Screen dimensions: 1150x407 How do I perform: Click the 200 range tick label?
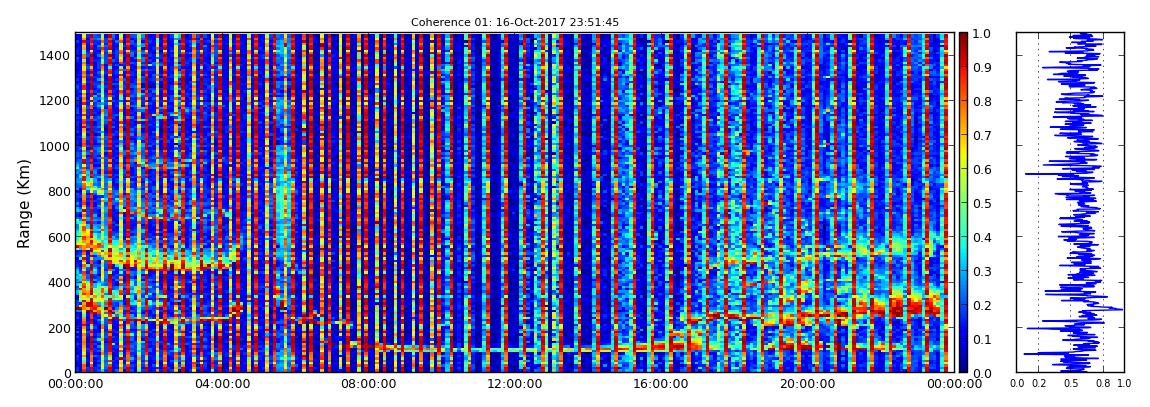[58, 329]
